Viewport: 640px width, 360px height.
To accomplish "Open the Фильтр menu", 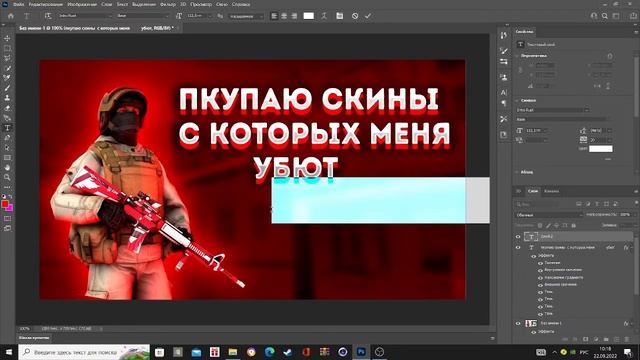I will point(168,4).
